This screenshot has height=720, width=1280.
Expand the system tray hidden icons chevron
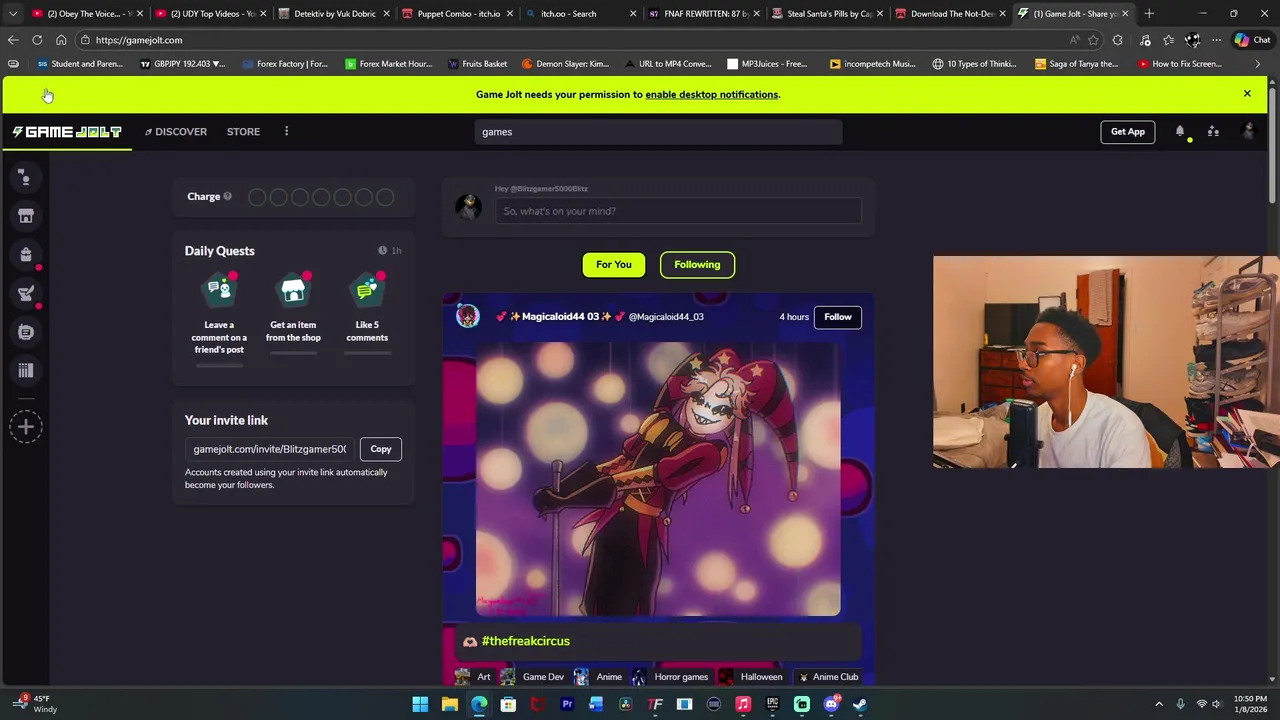(1159, 704)
